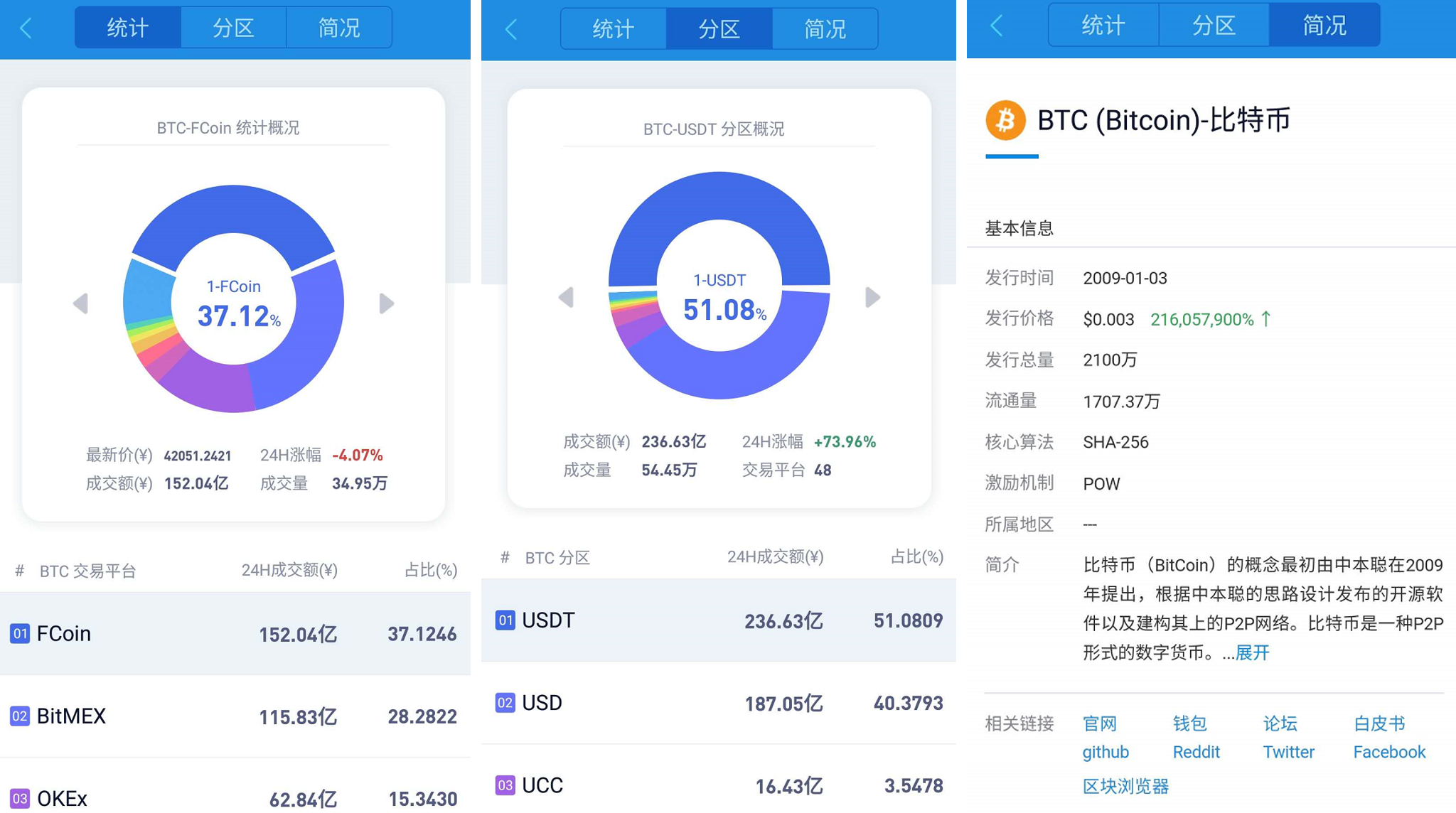Open the Facebook link
This screenshot has width=1456, height=813.
(1390, 752)
